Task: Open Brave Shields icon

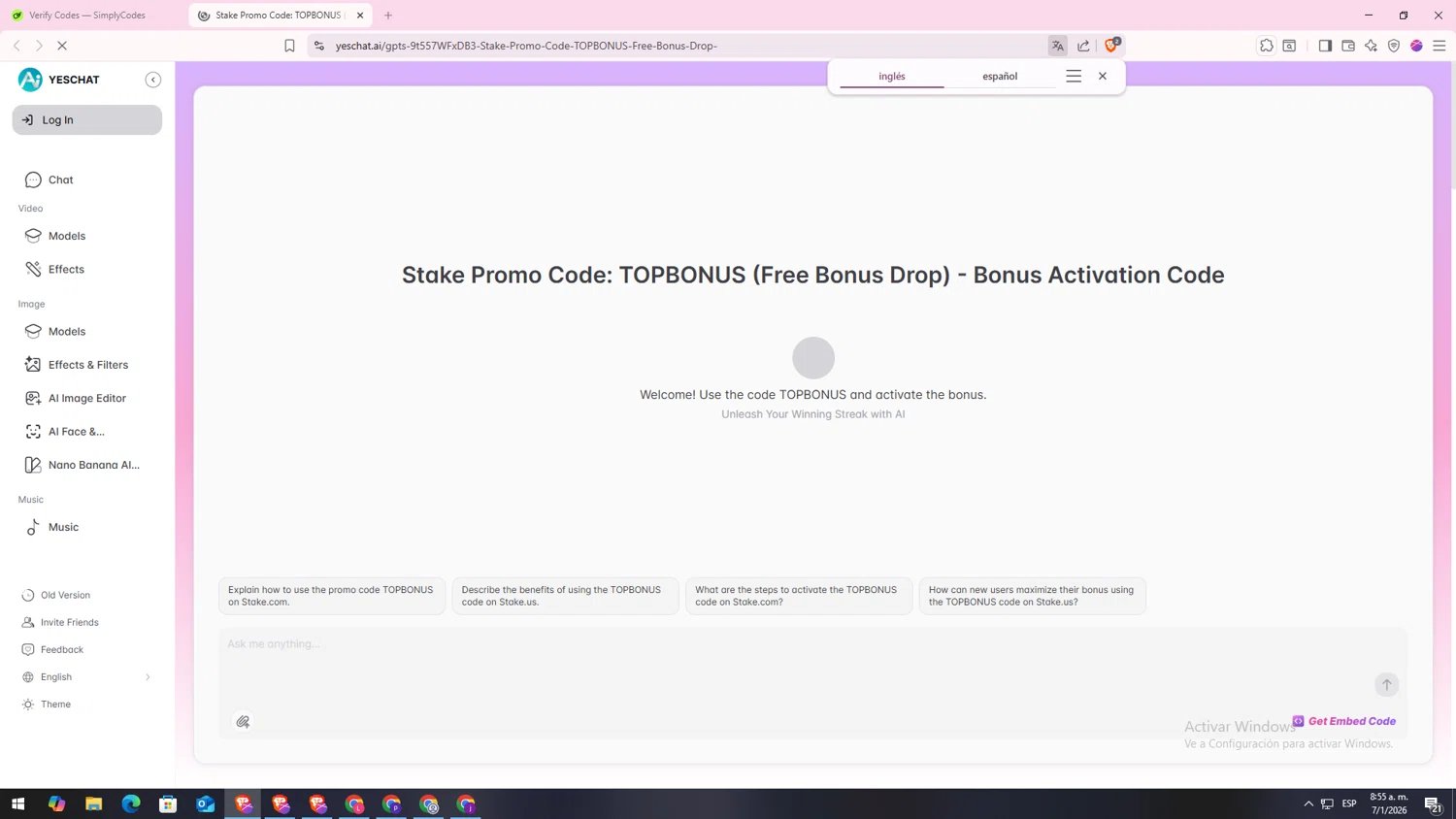Action: tap(1112, 45)
